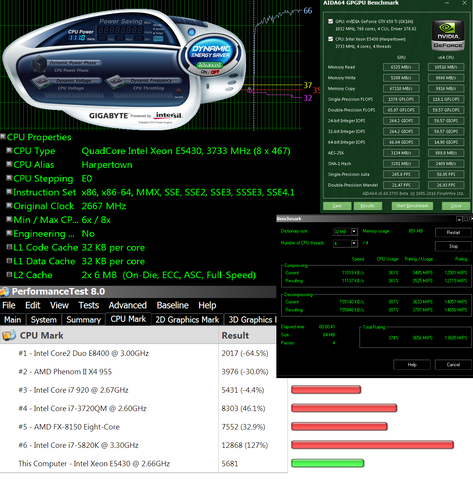Switch to the 3D Graphics tab
Image resolution: width=473 pixels, height=480 pixels.
(x=251, y=320)
